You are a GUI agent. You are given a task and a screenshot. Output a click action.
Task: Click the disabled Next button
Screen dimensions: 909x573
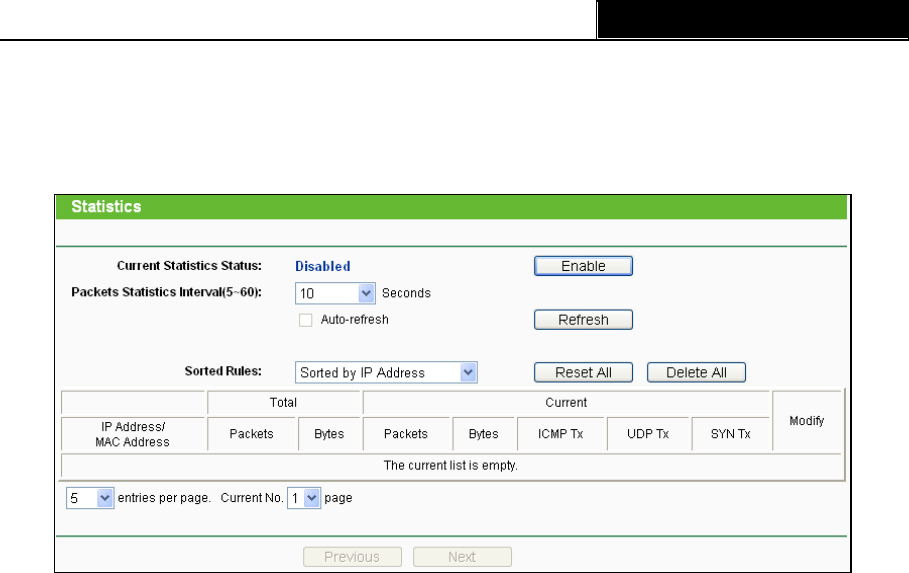[x=463, y=557]
